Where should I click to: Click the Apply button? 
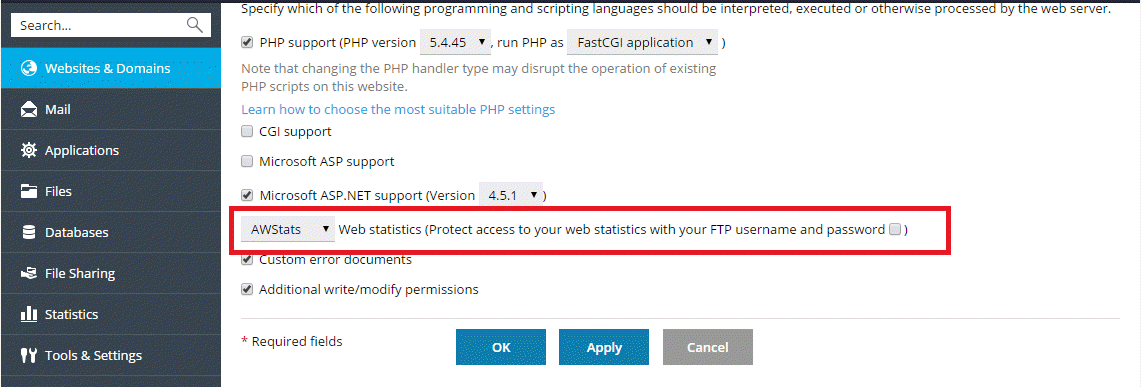coord(604,348)
